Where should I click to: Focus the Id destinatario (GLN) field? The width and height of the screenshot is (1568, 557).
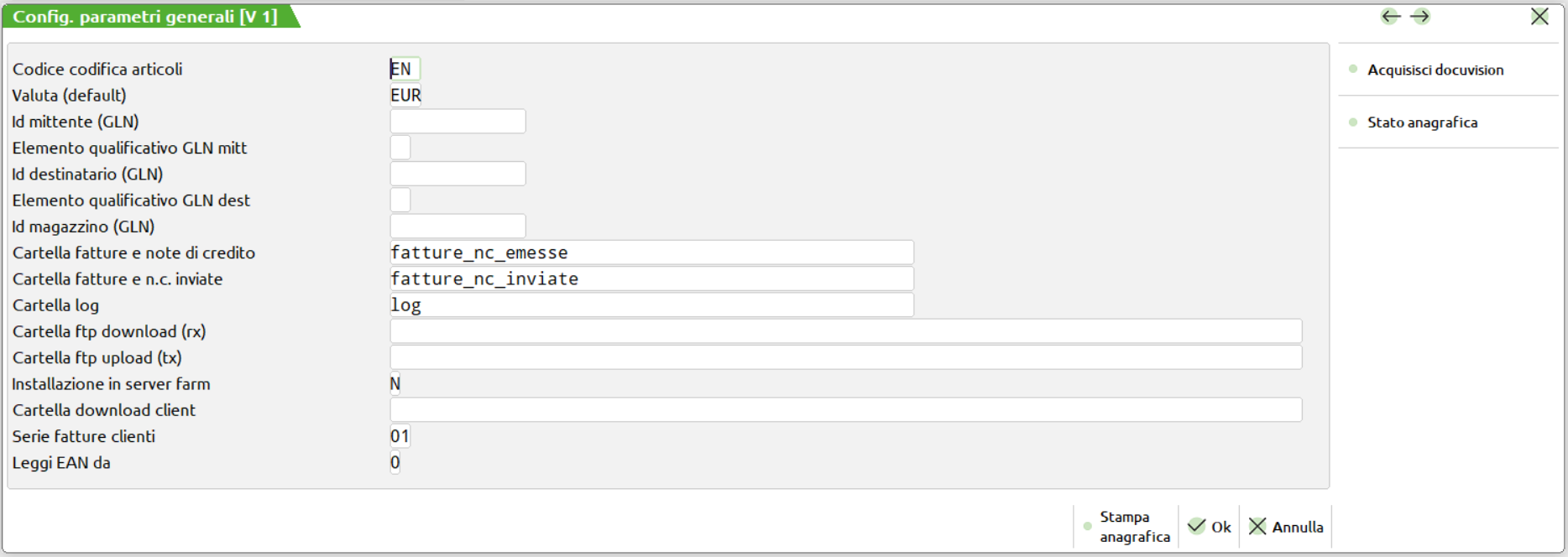click(457, 174)
